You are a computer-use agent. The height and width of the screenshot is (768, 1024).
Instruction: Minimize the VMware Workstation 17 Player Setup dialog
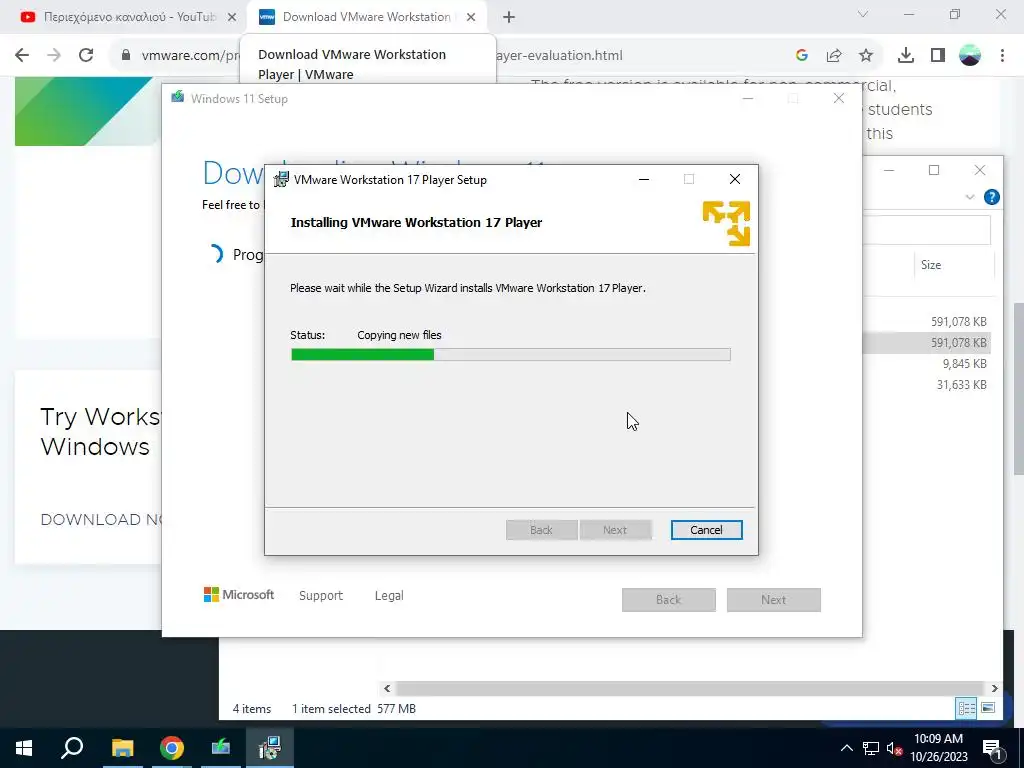click(644, 180)
